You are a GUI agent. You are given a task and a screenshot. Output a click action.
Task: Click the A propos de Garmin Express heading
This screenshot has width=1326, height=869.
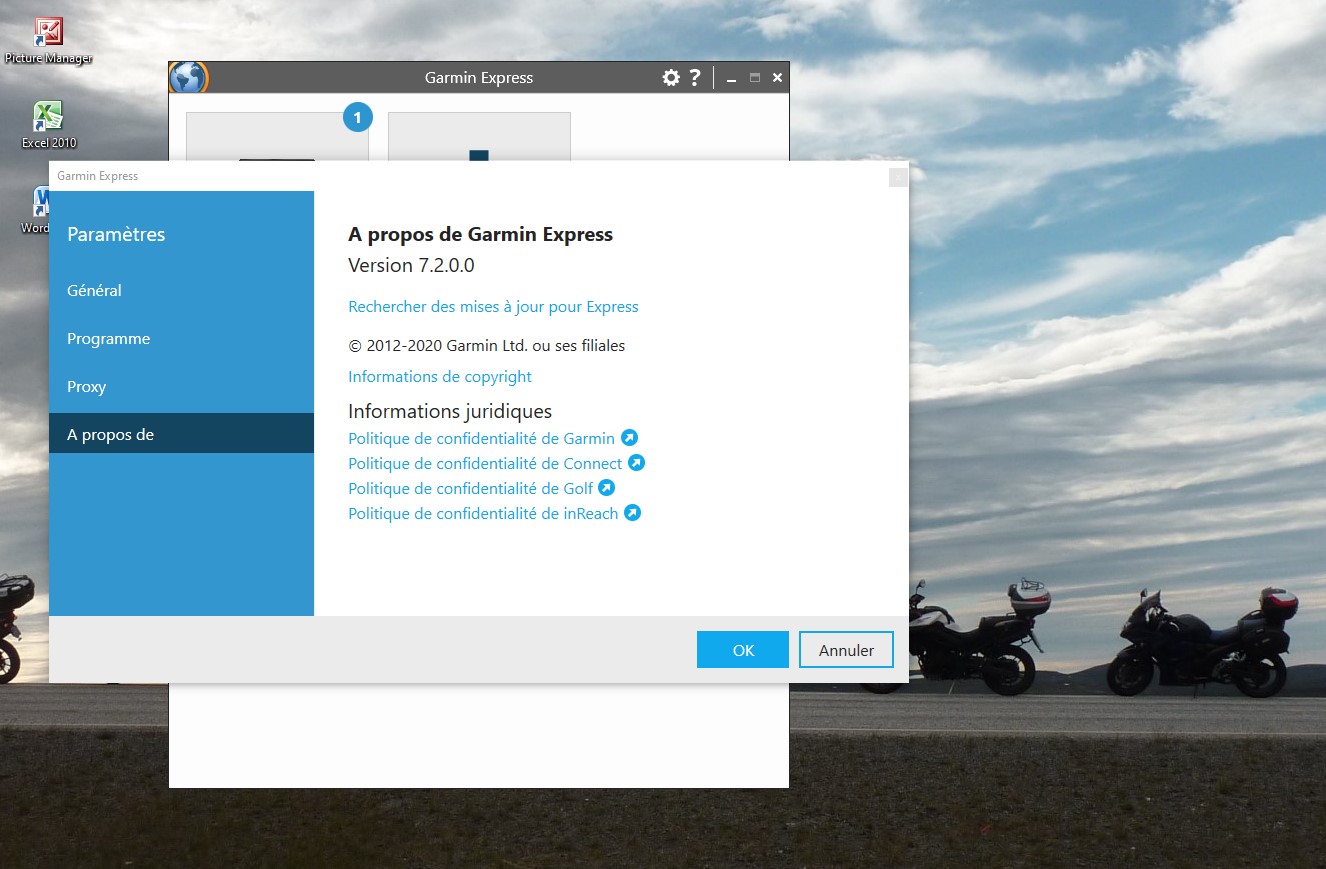click(x=480, y=235)
